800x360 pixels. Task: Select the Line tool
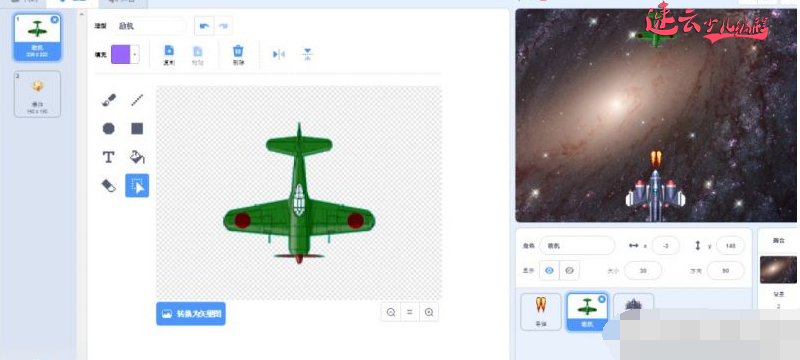click(137, 100)
